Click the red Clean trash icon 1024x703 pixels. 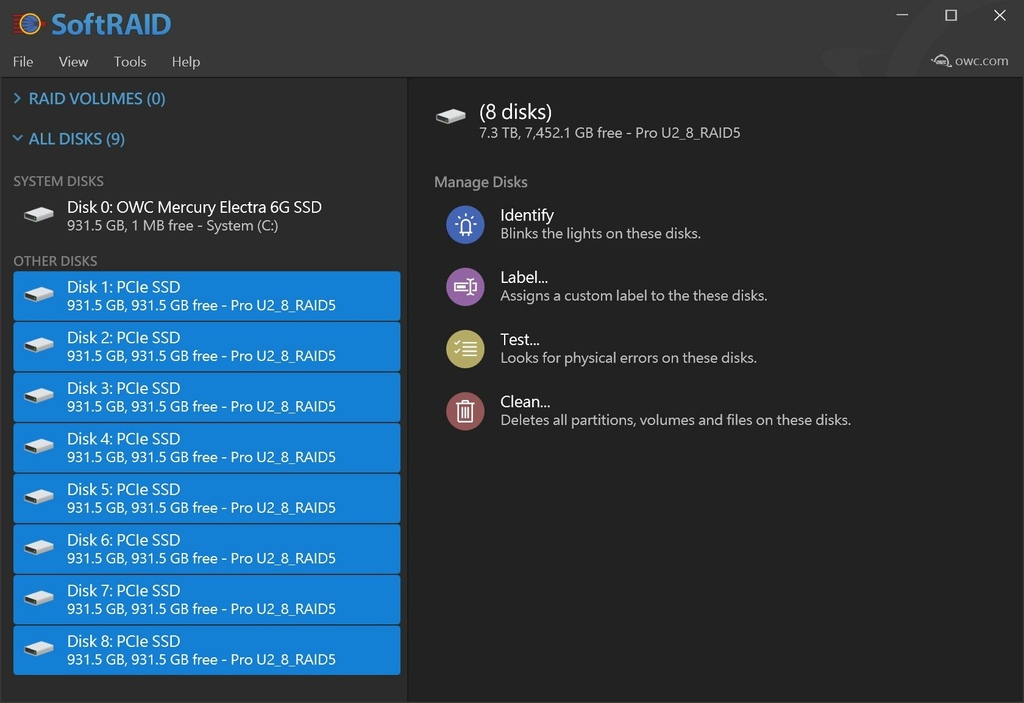click(x=465, y=411)
